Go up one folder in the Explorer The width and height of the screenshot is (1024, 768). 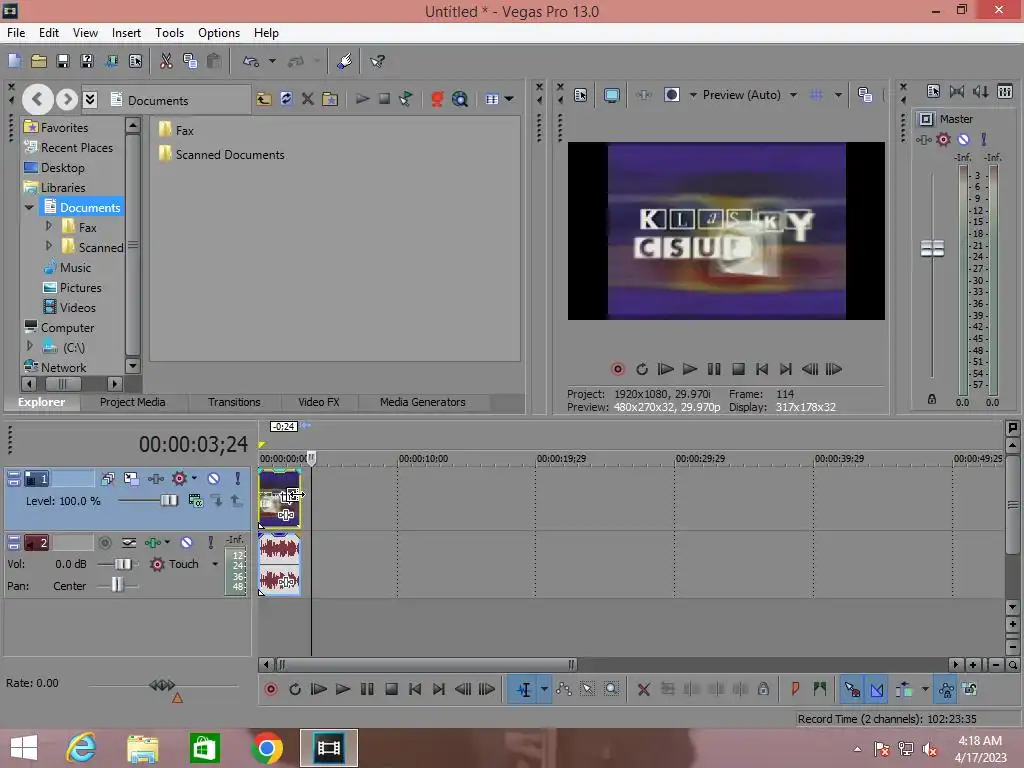tap(264, 99)
